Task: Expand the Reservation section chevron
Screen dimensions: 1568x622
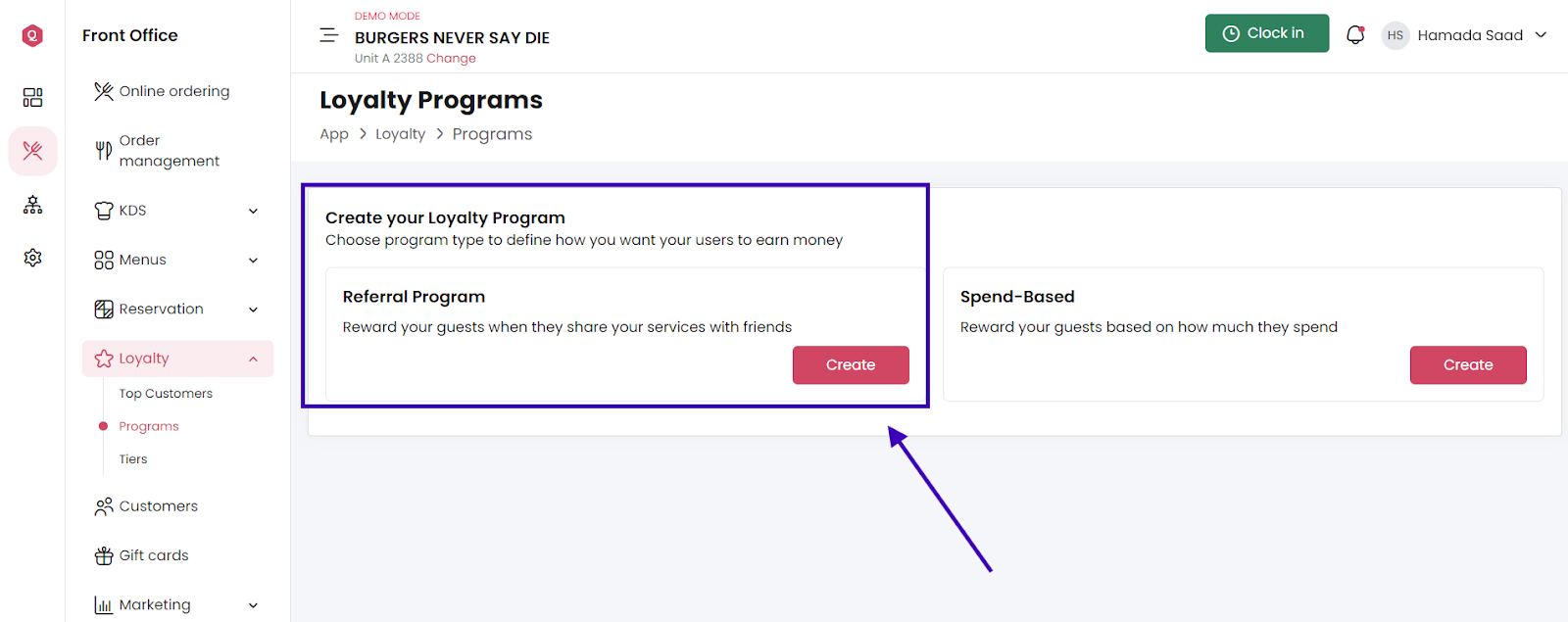Action: coord(253,310)
